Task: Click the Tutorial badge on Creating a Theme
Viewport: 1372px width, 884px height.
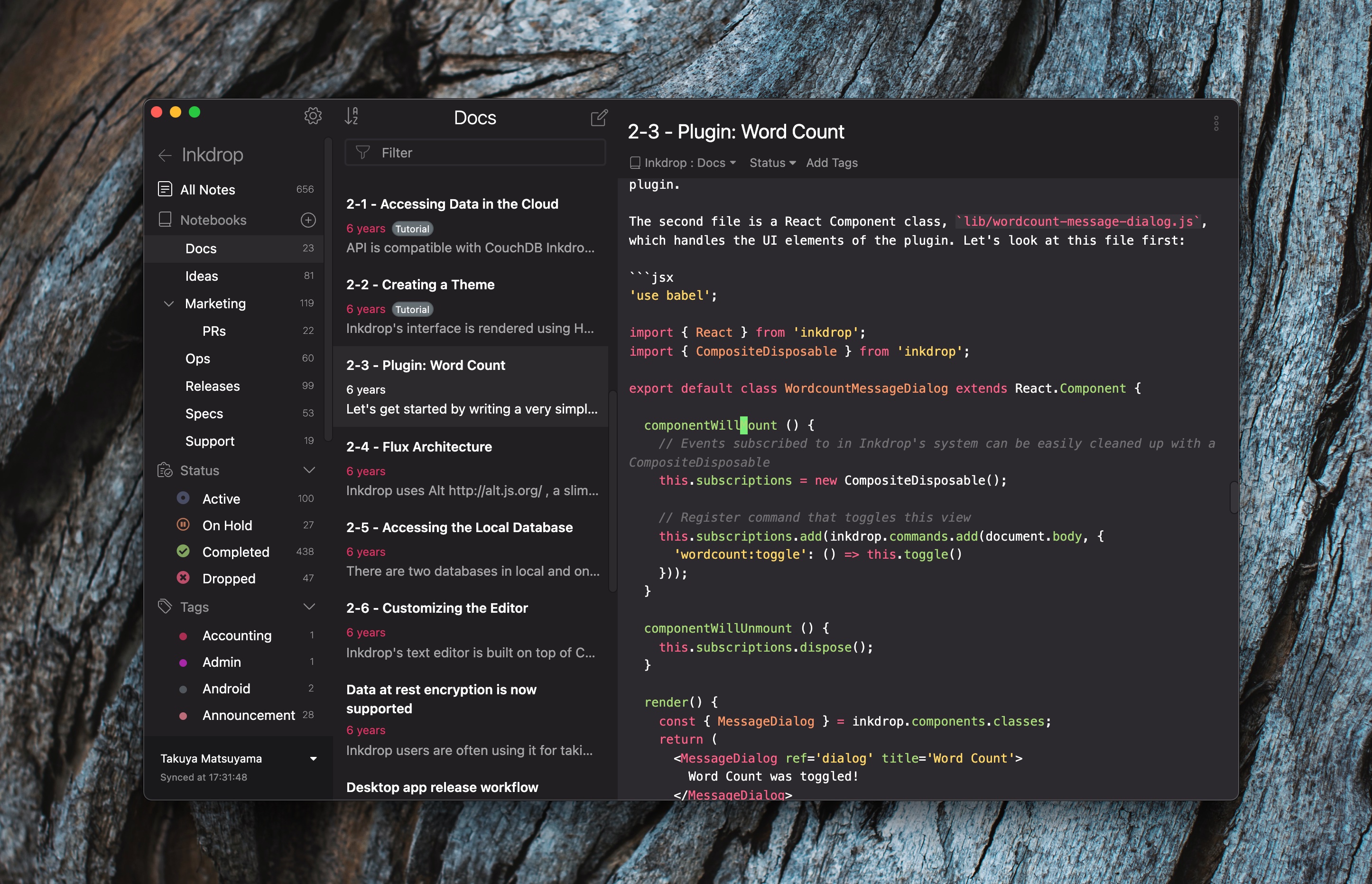Action: click(x=412, y=309)
